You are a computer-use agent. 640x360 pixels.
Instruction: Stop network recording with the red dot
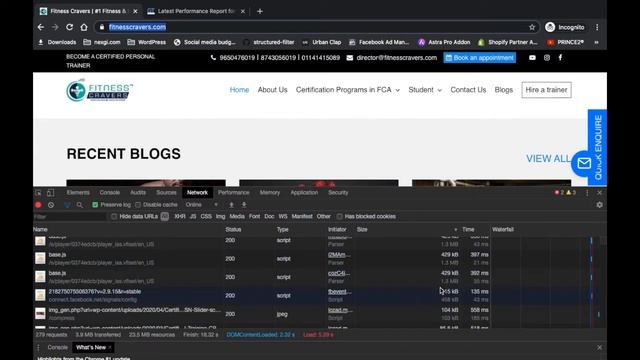38,205
